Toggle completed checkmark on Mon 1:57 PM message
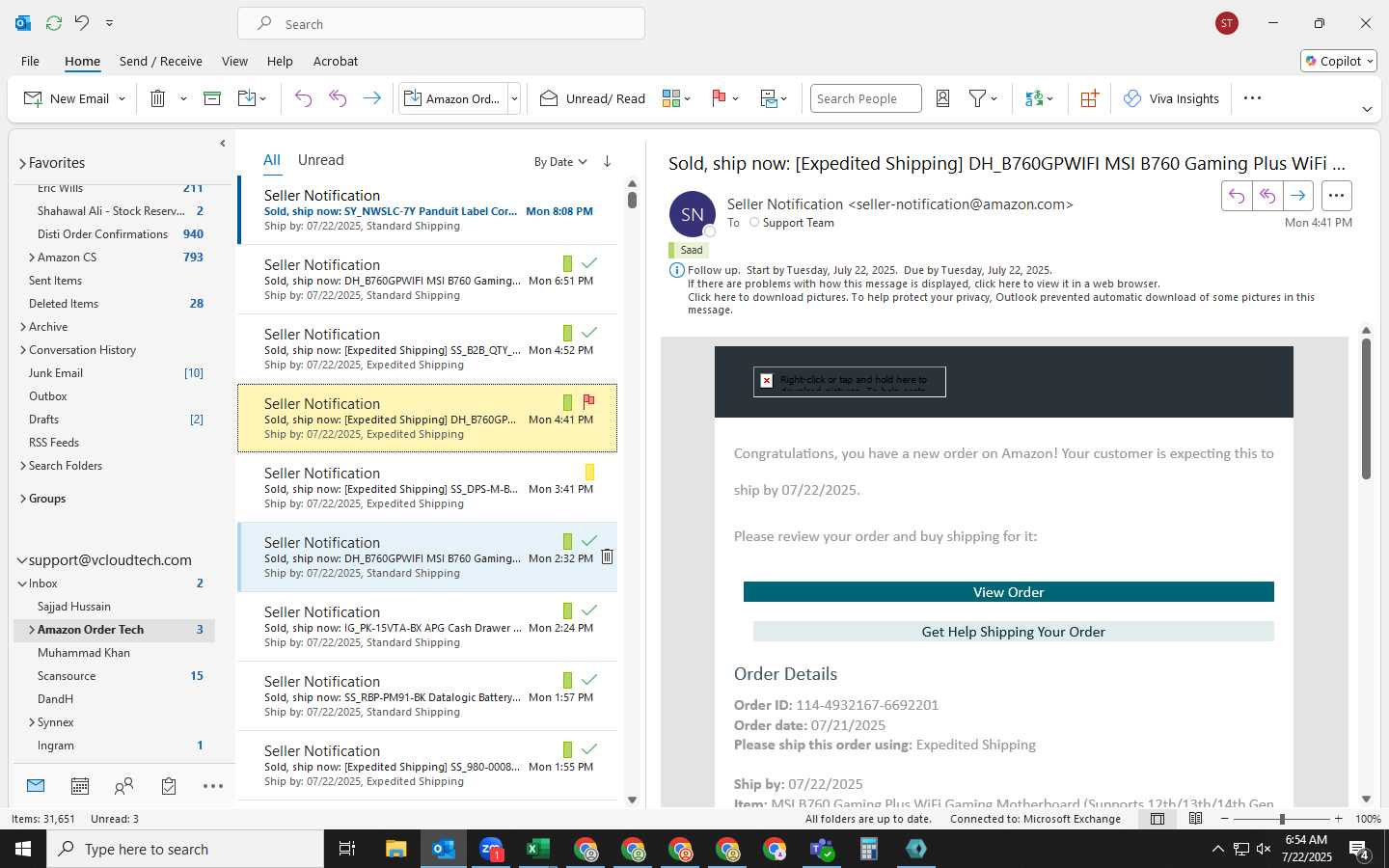Viewport: 1389px width, 868px height. [589, 679]
